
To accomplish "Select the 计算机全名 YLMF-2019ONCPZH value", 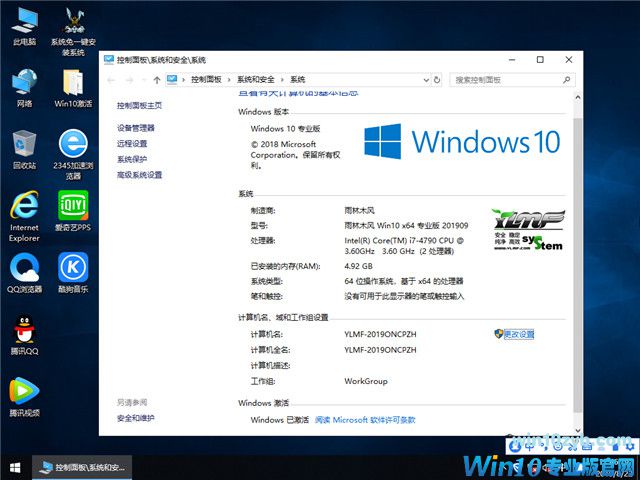I will pyautogui.click(x=380, y=350).
